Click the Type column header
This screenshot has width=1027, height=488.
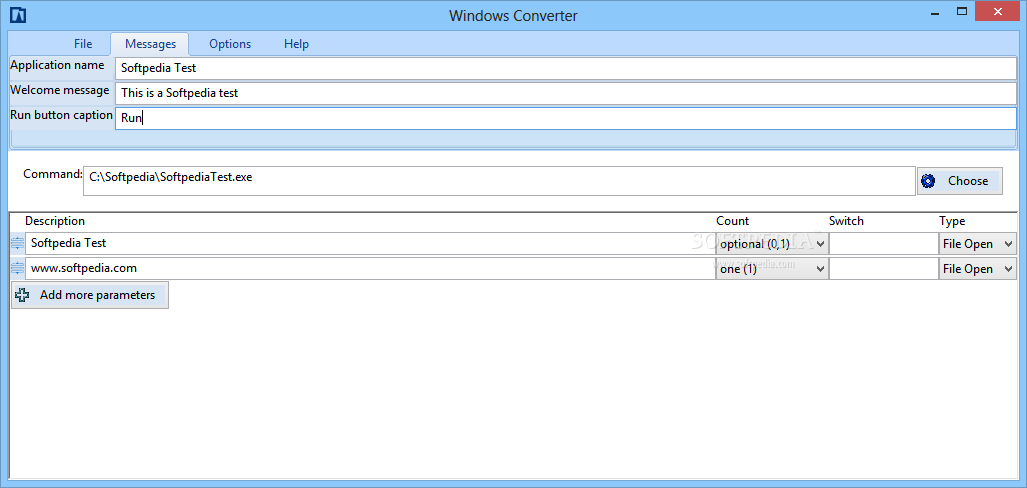coord(952,221)
